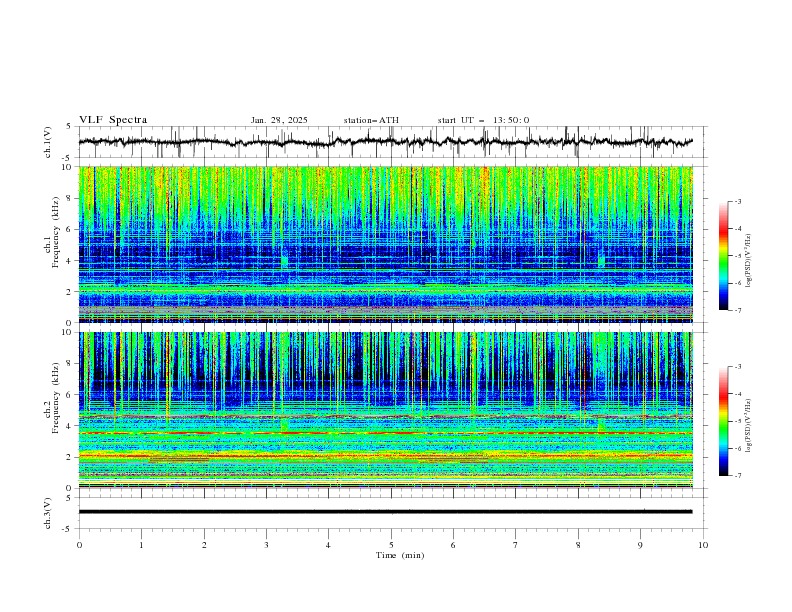Click time axis tick label "9"
The image size is (792, 612).
pyautogui.click(x=640, y=545)
